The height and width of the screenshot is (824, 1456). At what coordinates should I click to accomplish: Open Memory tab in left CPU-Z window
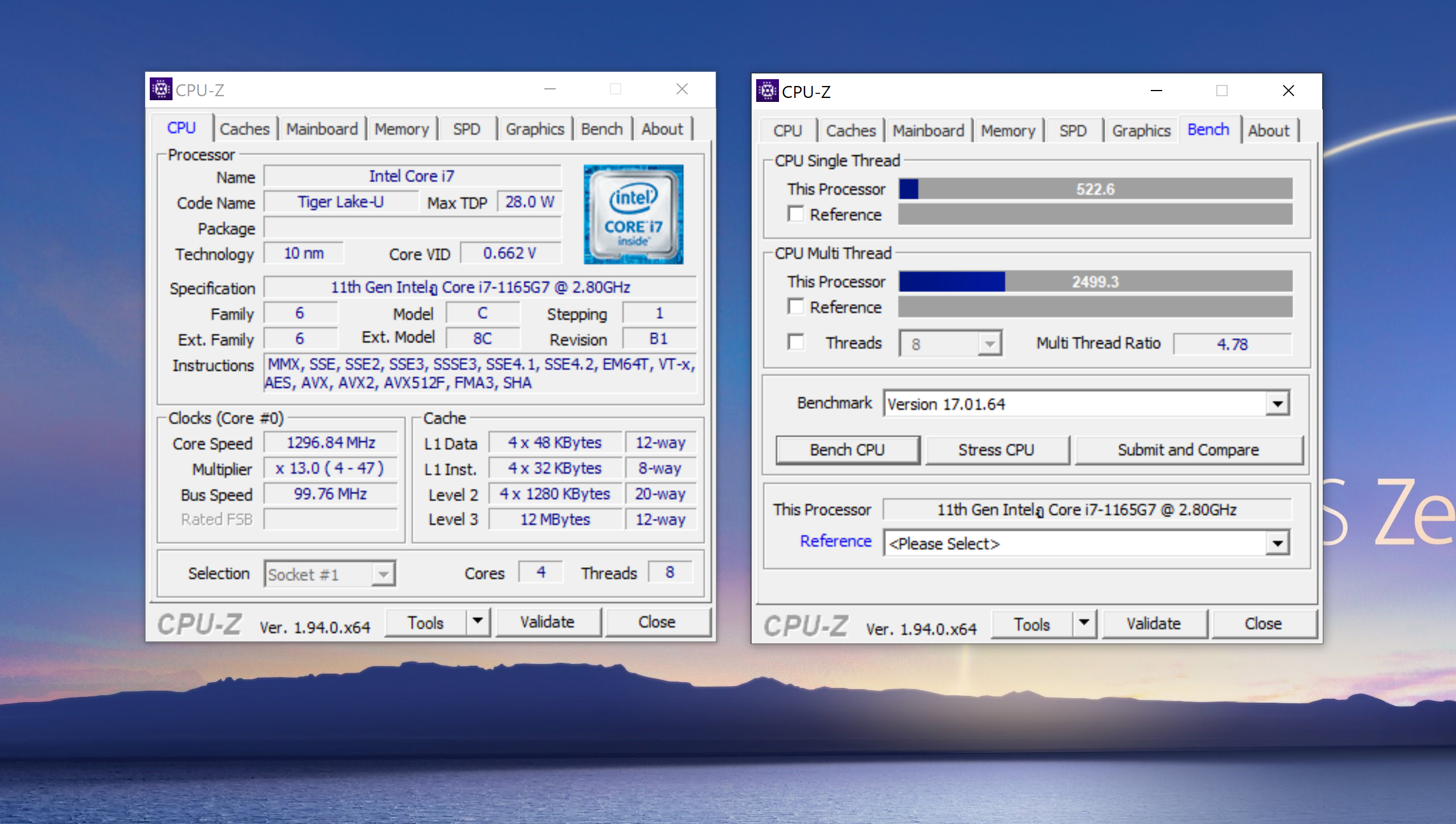point(401,129)
